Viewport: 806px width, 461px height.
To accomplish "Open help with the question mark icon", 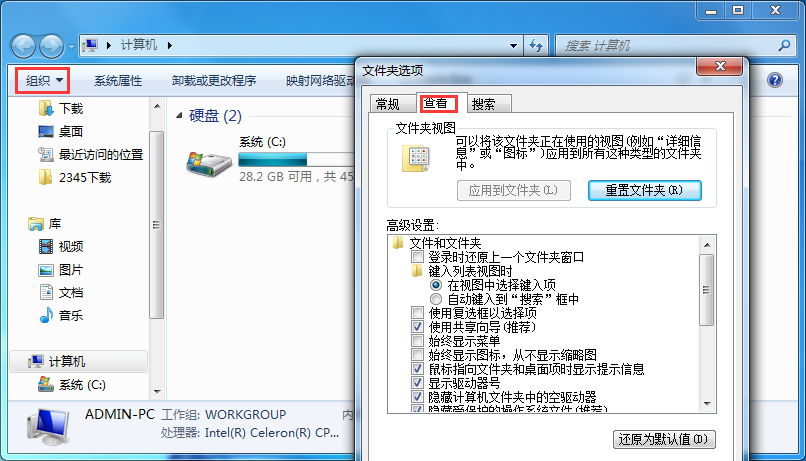I will click(773, 80).
